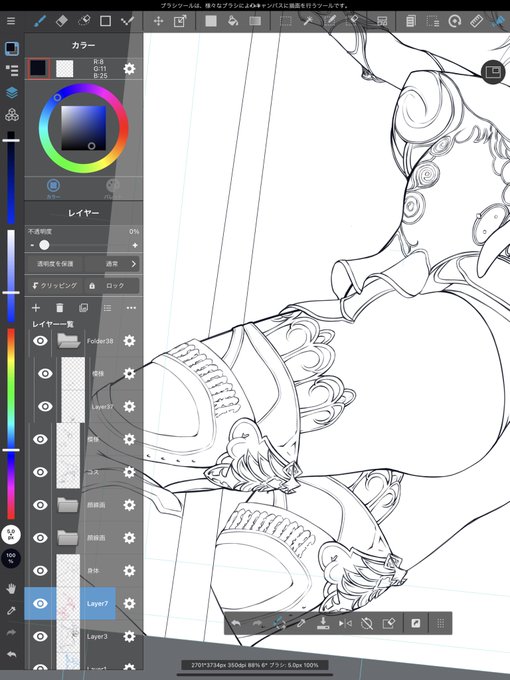Toggle the layers panel sidebar icon
This screenshot has width=510, height=680.
(12, 92)
